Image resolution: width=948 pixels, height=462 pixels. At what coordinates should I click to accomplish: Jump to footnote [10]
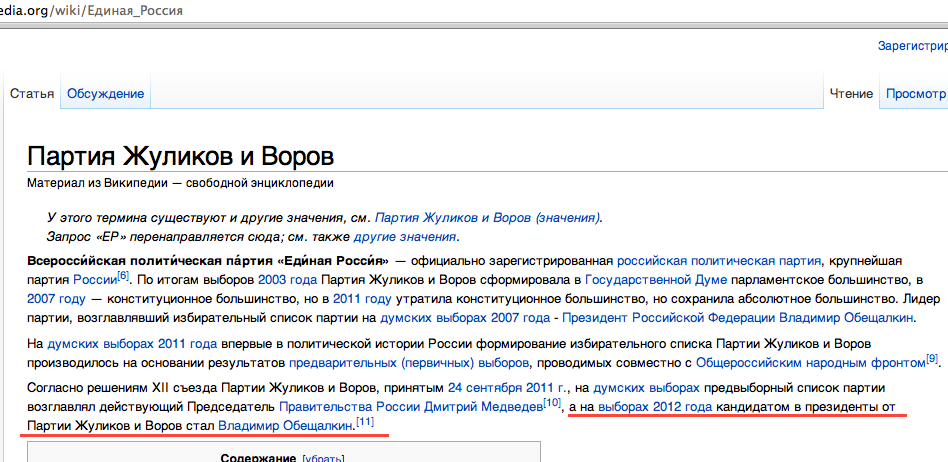point(552,402)
